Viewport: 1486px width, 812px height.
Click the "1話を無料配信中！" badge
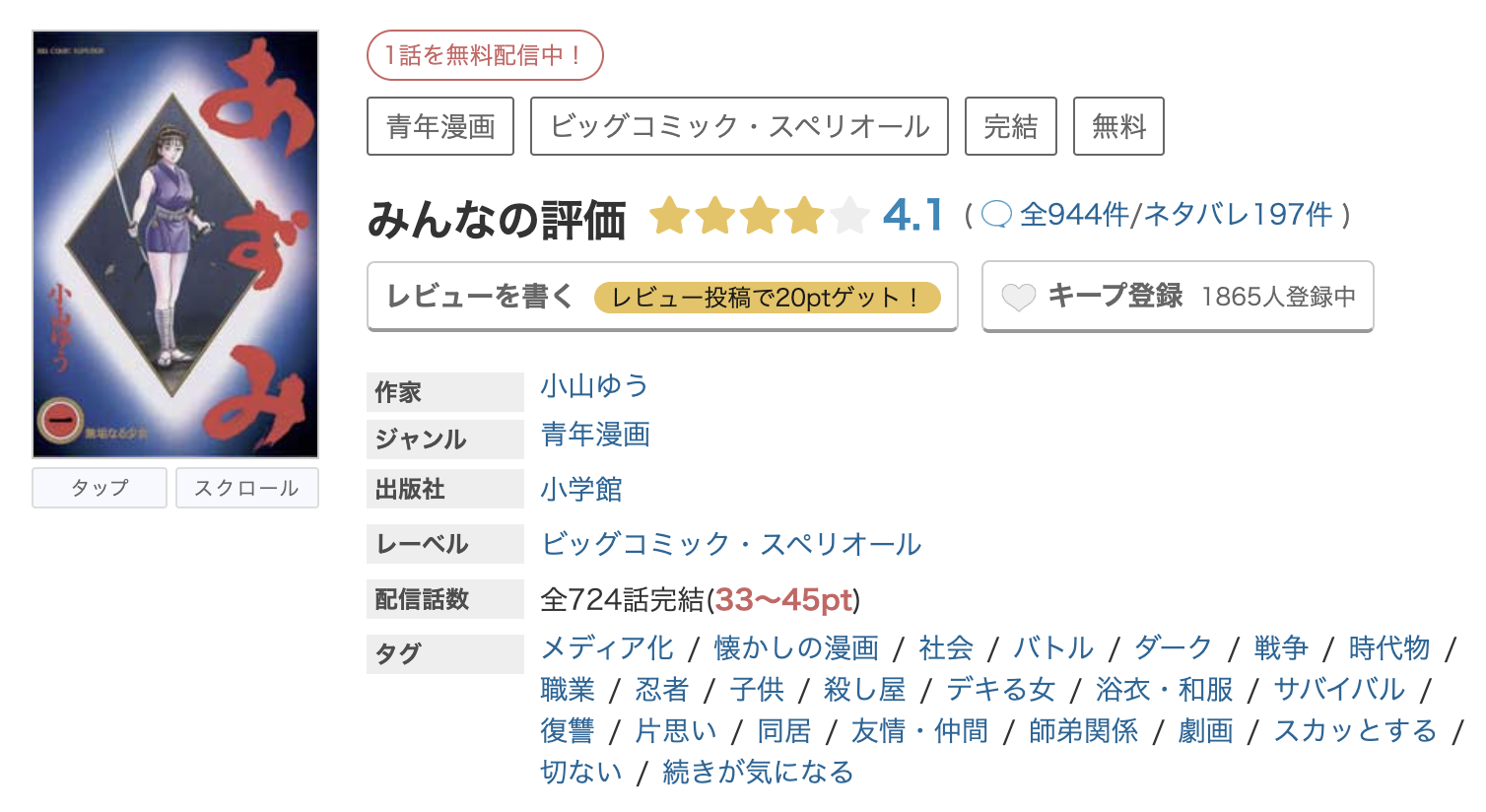(484, 55)
